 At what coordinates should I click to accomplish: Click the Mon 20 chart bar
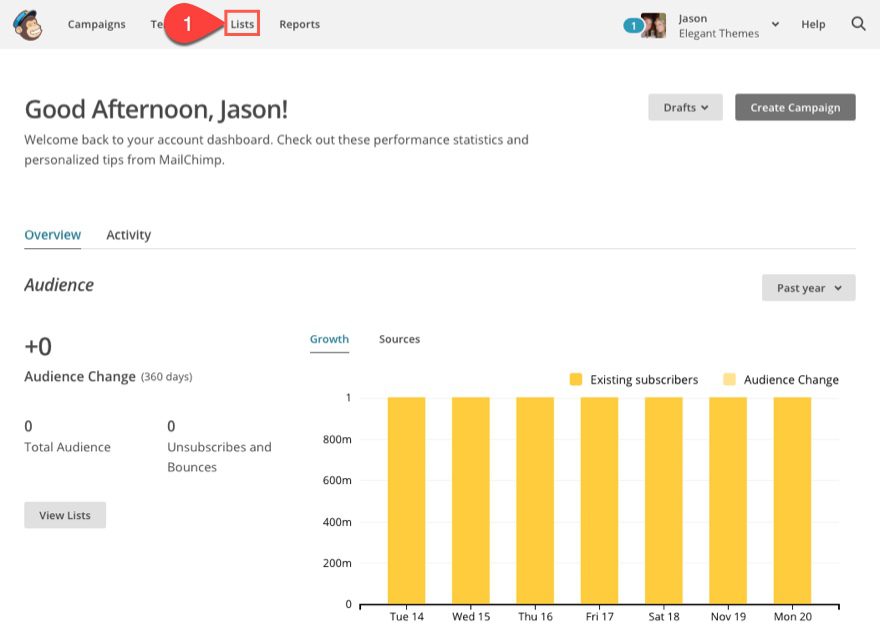pos(792,500)
